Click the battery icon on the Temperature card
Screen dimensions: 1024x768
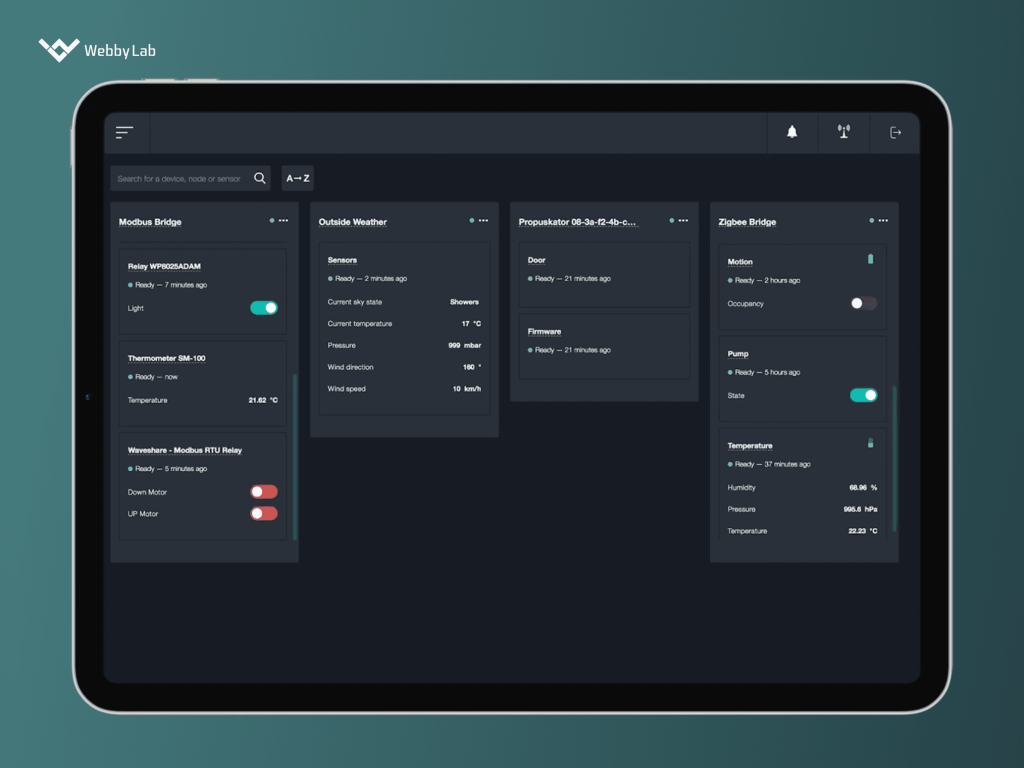click(x=869, y=442)
